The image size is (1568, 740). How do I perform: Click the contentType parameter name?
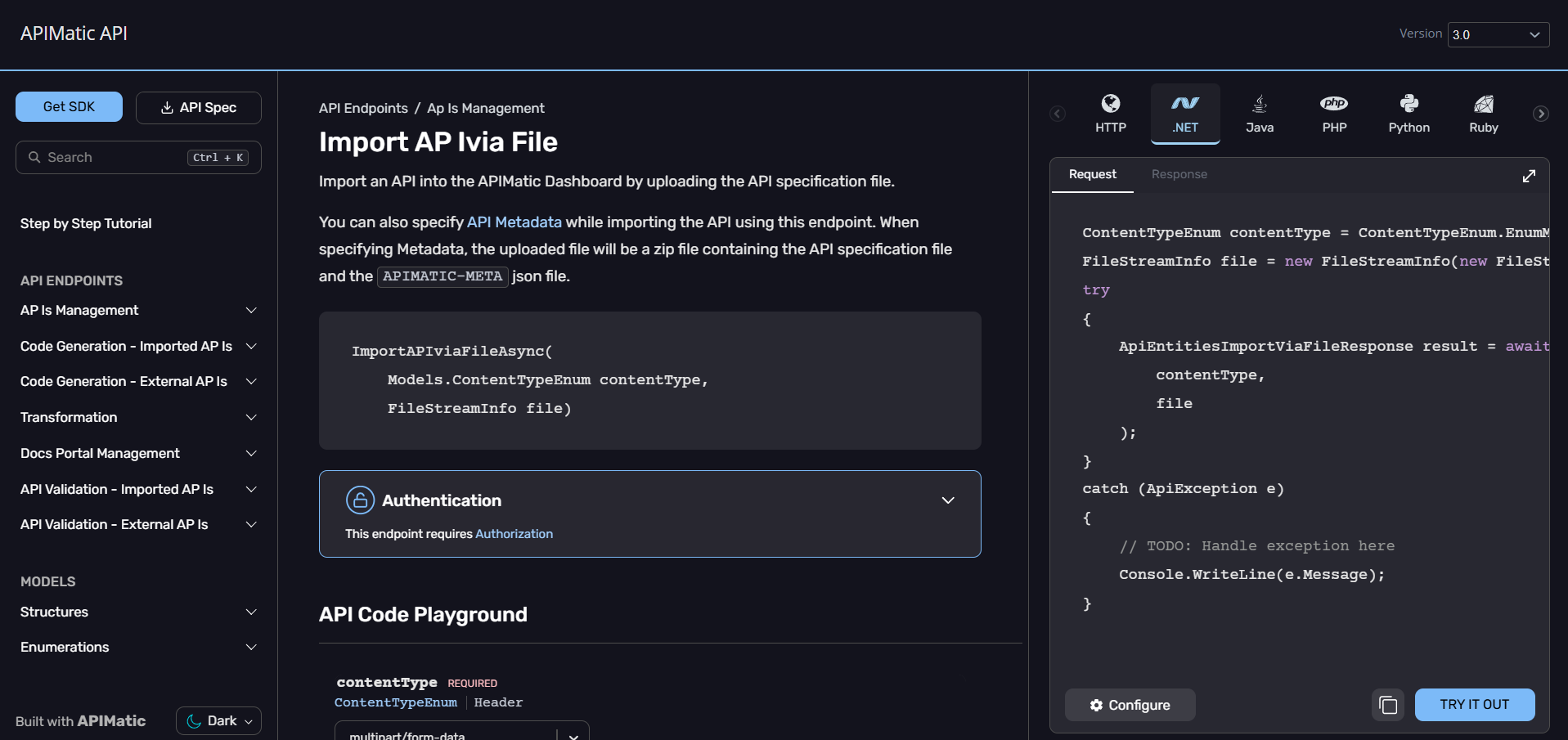pos(387,682)
